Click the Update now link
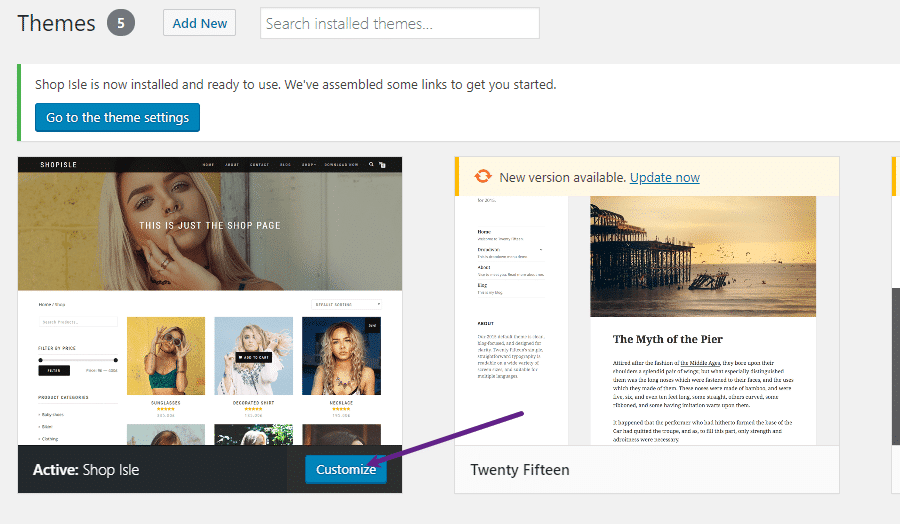The image size is (900, 524). [x=664, y=177]
